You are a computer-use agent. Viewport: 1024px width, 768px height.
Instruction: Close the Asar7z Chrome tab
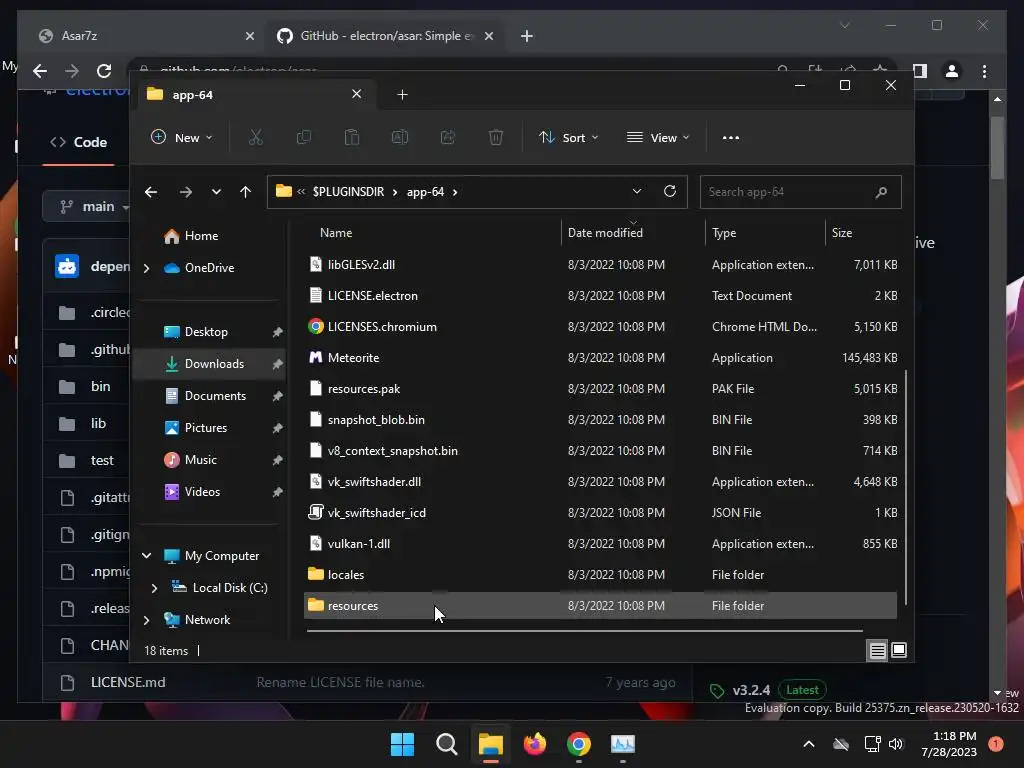tap(249, 36)
